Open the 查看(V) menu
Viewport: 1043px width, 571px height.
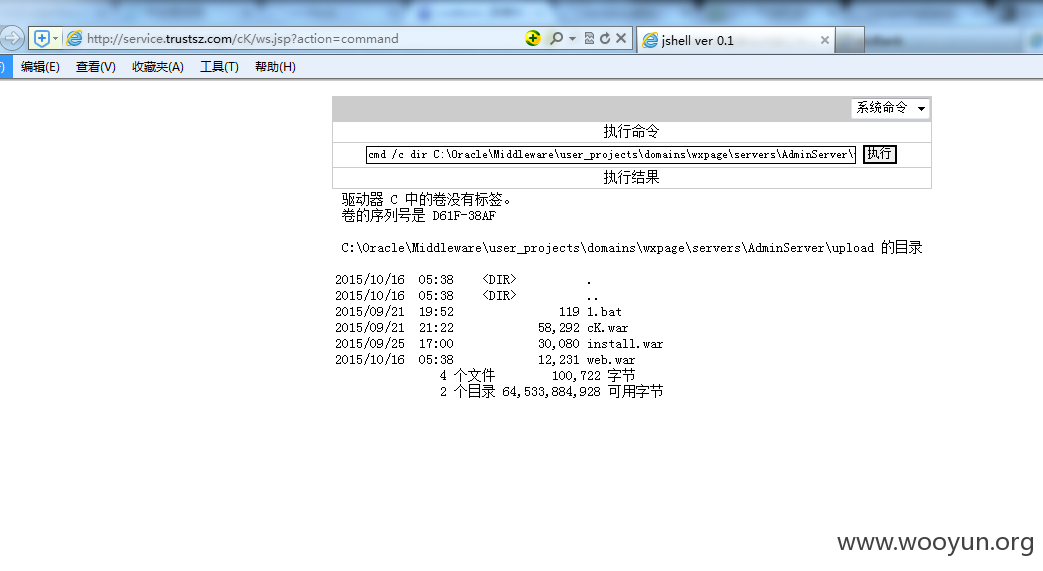pyautogui.click(x=95, y=67)
